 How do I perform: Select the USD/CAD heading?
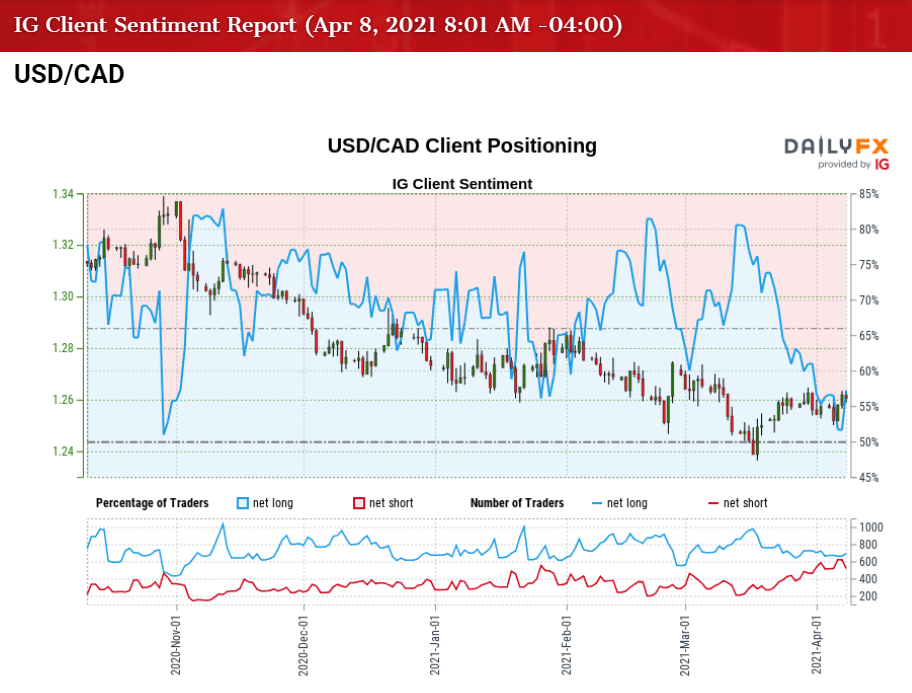pyautogui.click(x=69, y=75)
